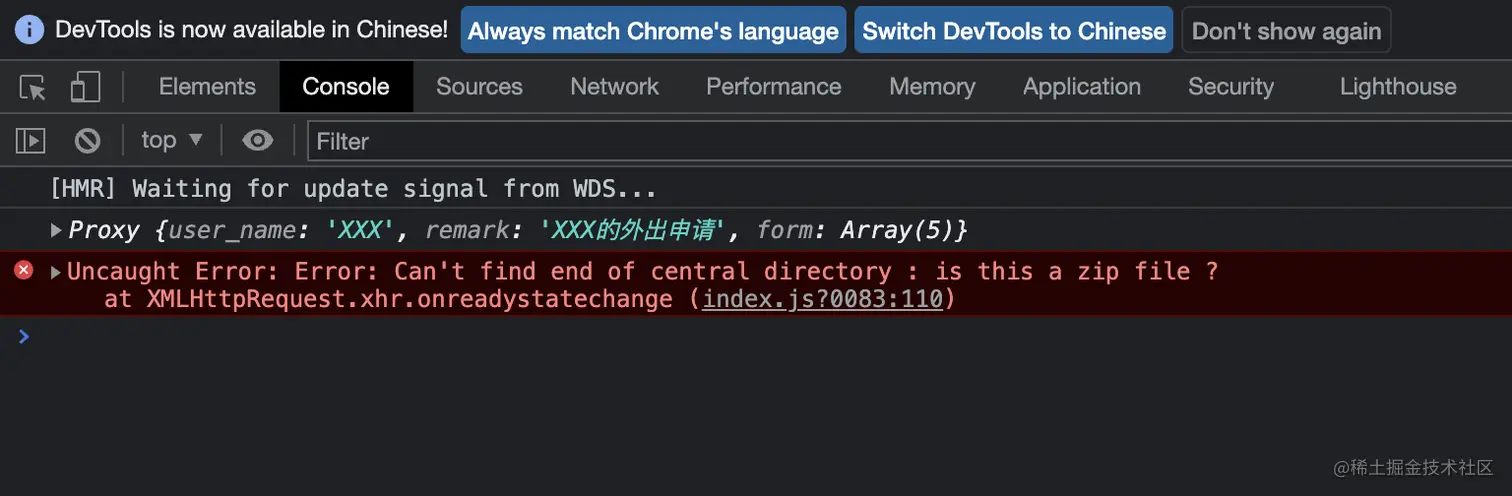Open the top context dropdown
Screen dimensions: 1512x496
[172, 141]
